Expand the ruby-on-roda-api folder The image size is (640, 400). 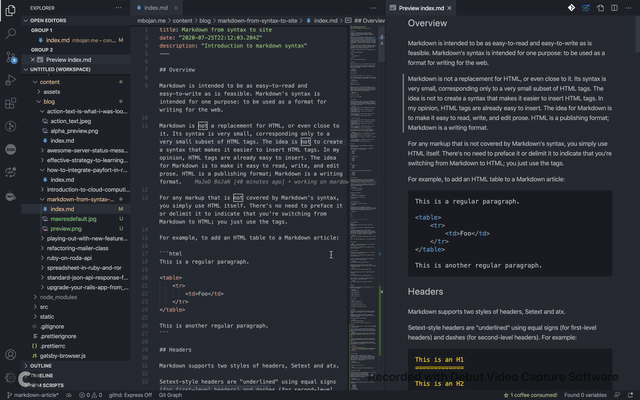coord(69,258)
